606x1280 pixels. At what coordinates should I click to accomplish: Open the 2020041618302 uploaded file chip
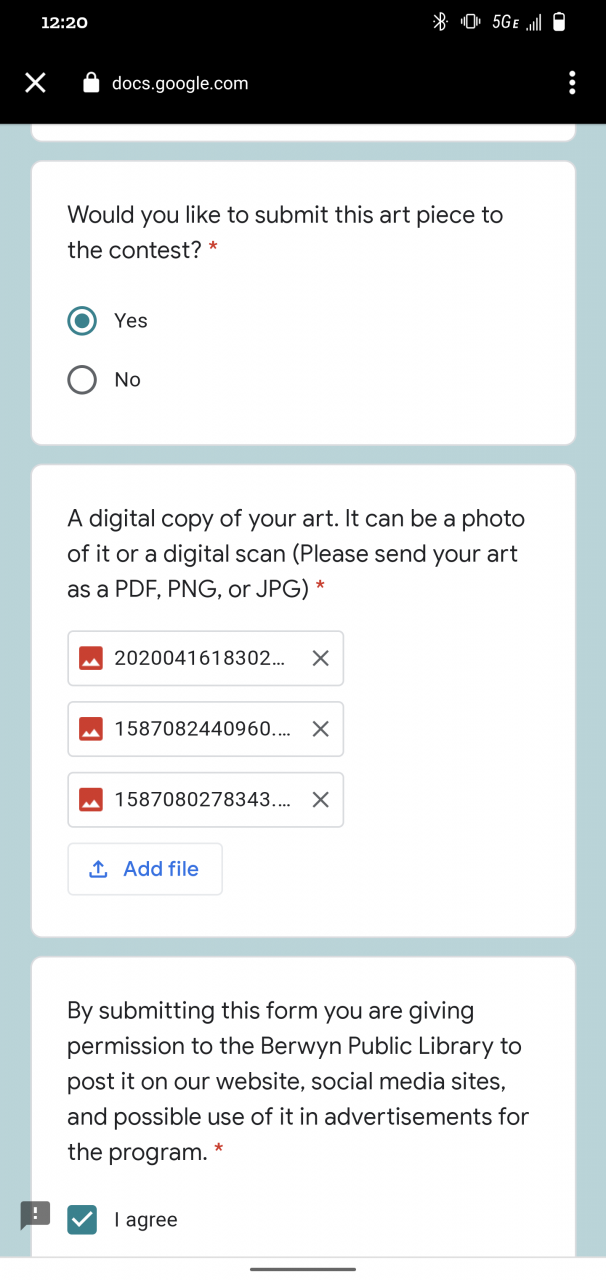[x=199, y=658]
